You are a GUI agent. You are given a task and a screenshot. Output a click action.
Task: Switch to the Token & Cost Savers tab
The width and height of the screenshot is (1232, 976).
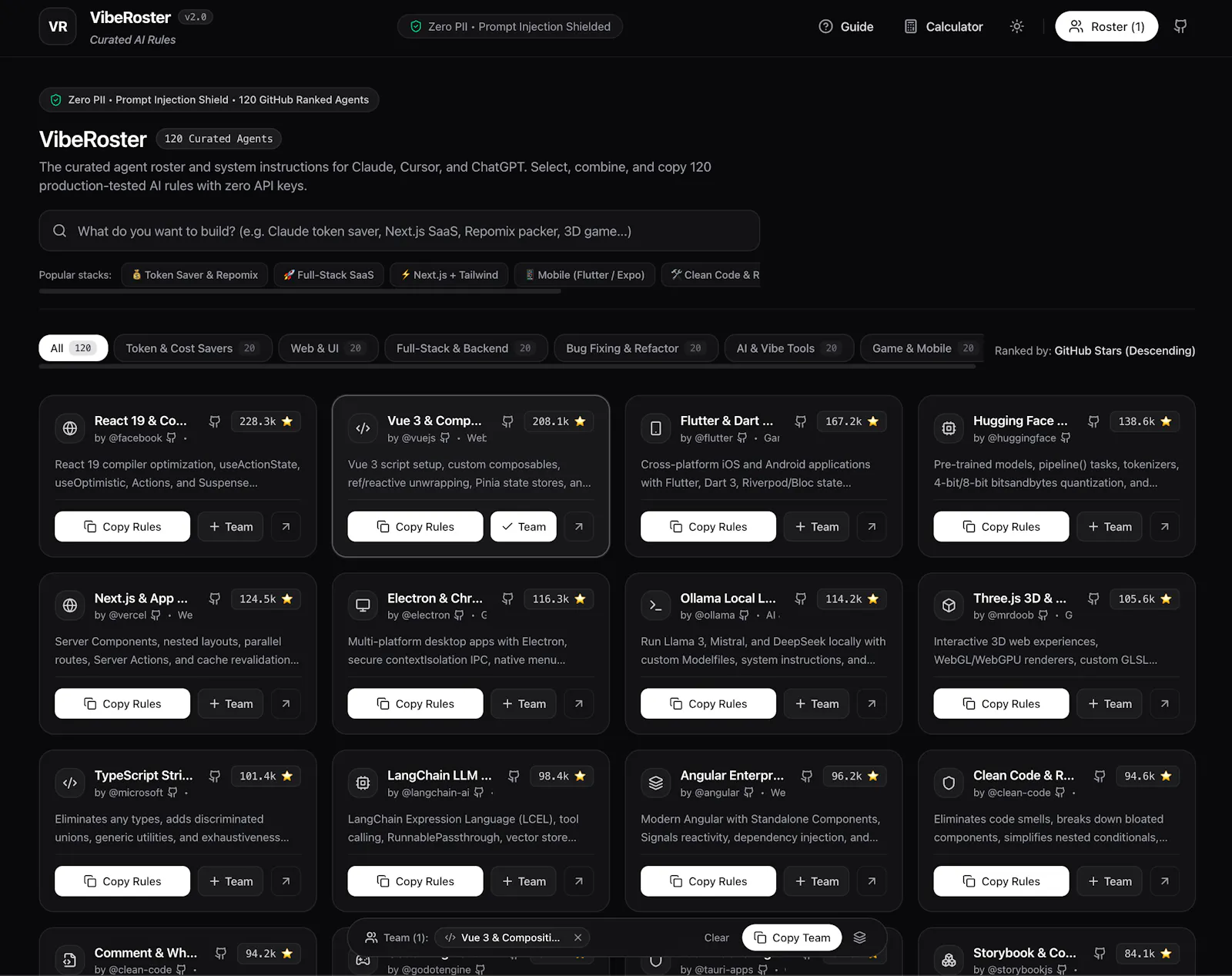coord(193,348)
